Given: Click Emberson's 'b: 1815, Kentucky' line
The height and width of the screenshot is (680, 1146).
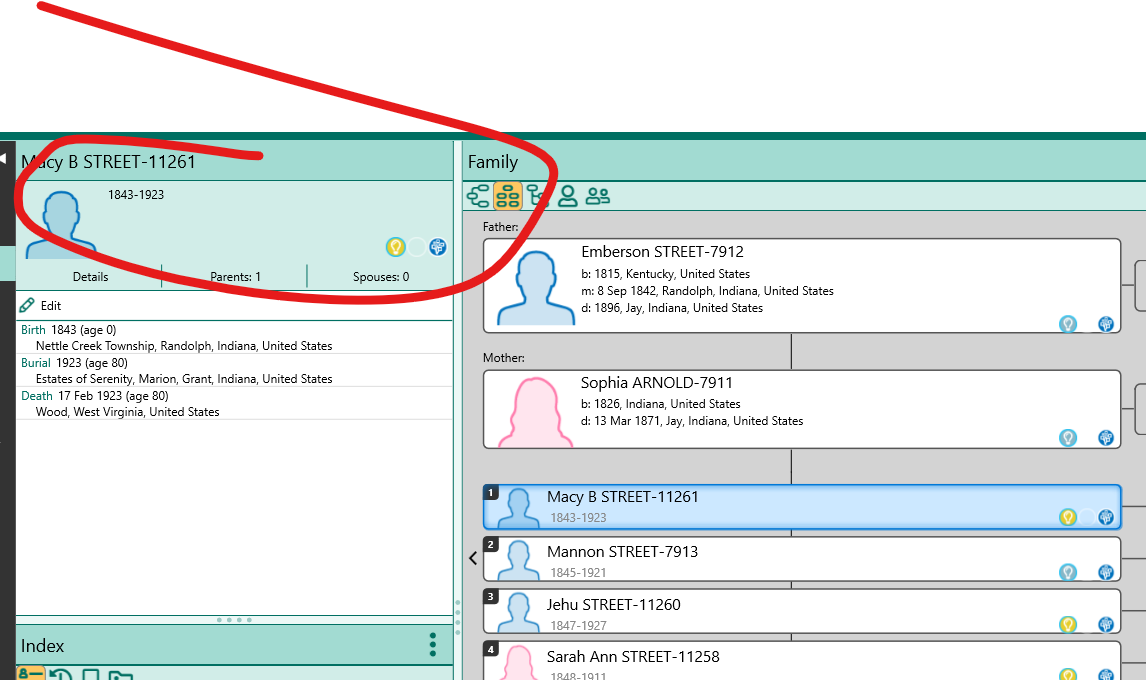Looking at the screenshot, I should coord(665,273).
